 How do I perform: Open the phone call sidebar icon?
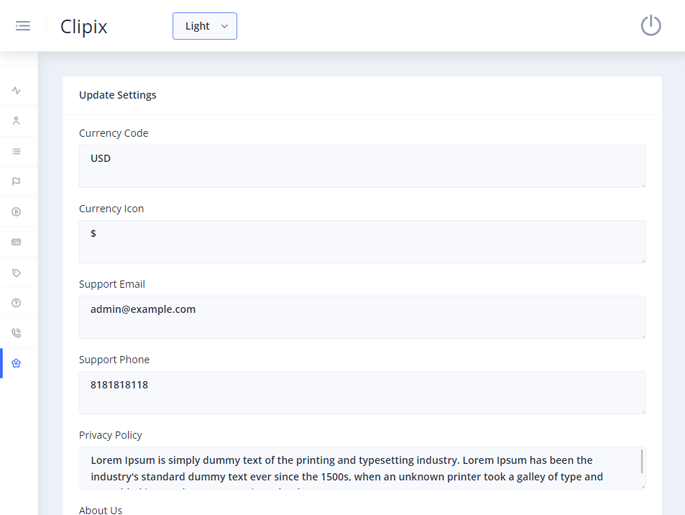tap(16, 333)
